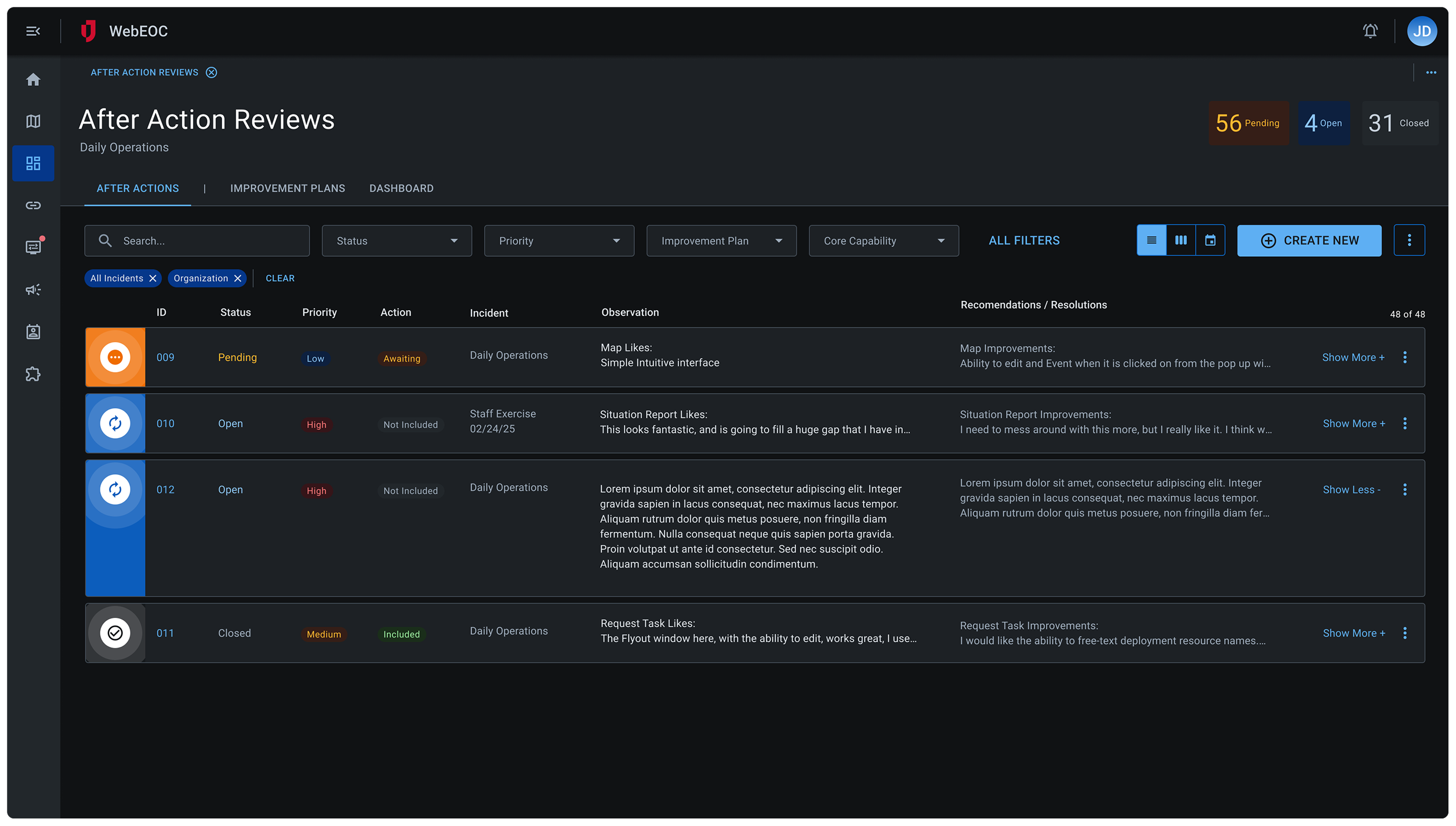1456x826 pixels.
Task: Click the puzzle piece plugins icon
Action: coord(33,374)
